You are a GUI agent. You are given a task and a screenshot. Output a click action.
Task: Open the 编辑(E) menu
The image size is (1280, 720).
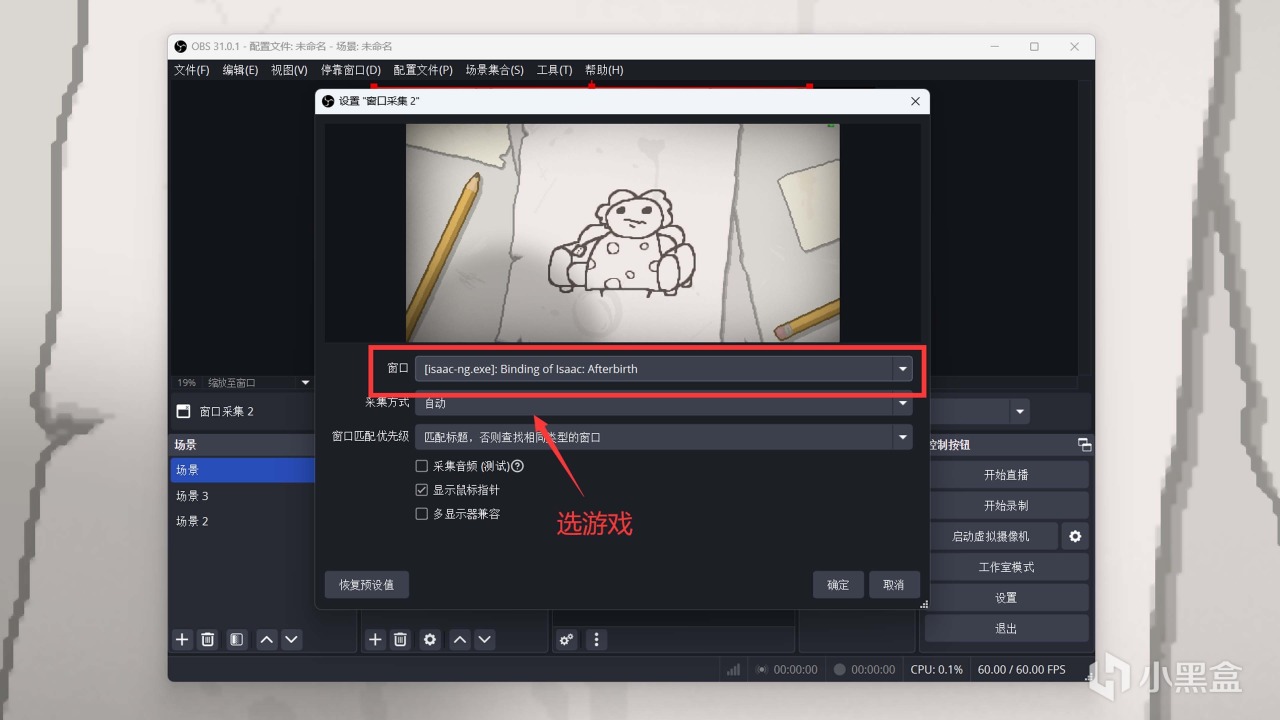(x=240, y=70)
